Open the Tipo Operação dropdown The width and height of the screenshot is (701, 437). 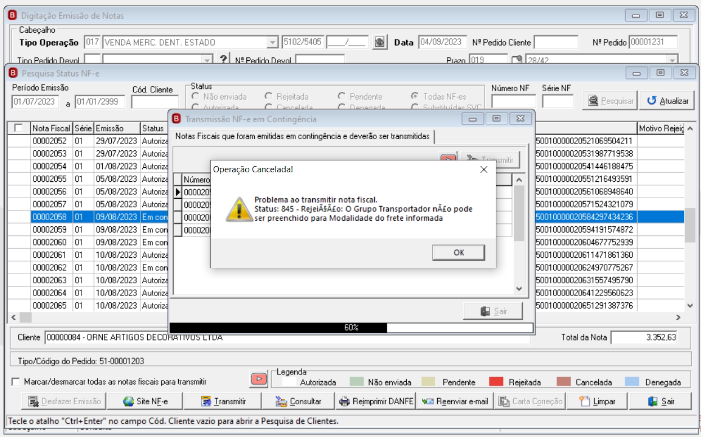272,42
